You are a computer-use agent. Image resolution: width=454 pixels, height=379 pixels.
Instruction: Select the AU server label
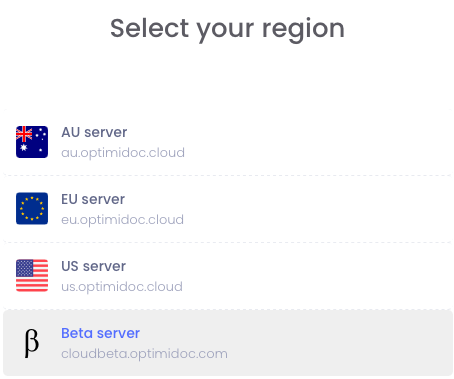coord(94,132)
